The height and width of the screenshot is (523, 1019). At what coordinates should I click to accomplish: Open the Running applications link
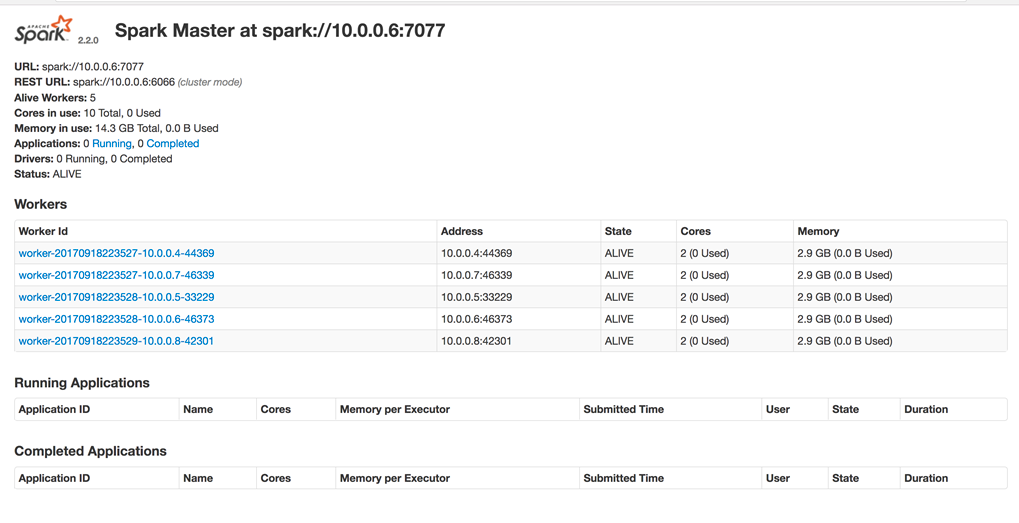[x=112, y=144]
